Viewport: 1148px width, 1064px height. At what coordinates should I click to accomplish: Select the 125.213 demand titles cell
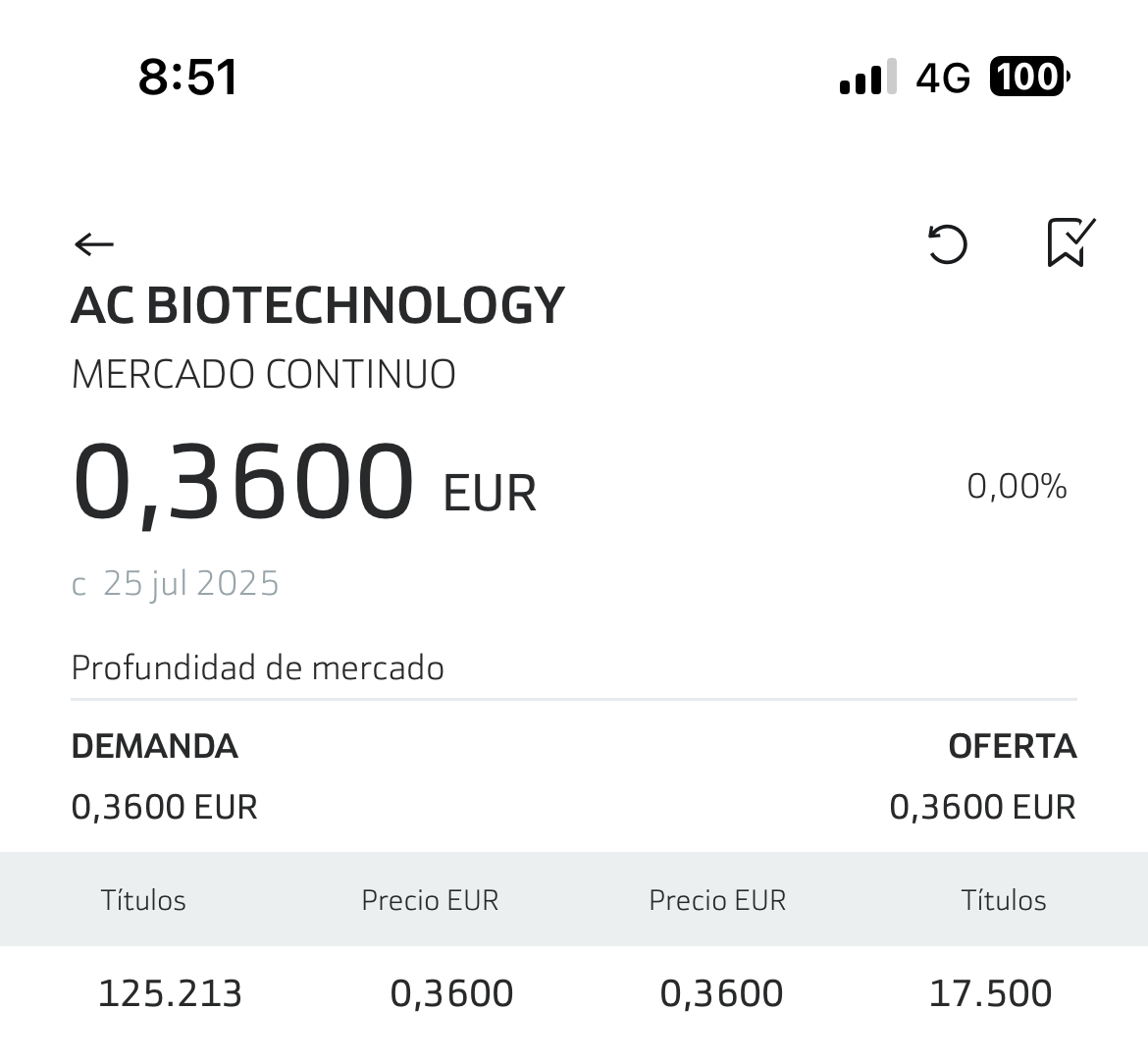tap(170, 993)
